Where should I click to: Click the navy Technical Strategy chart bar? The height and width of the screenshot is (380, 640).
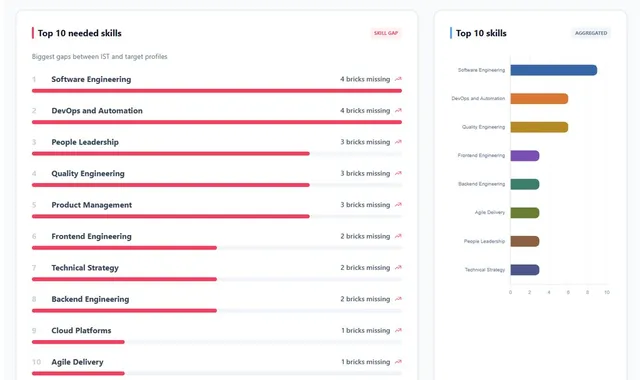(525, 270)
